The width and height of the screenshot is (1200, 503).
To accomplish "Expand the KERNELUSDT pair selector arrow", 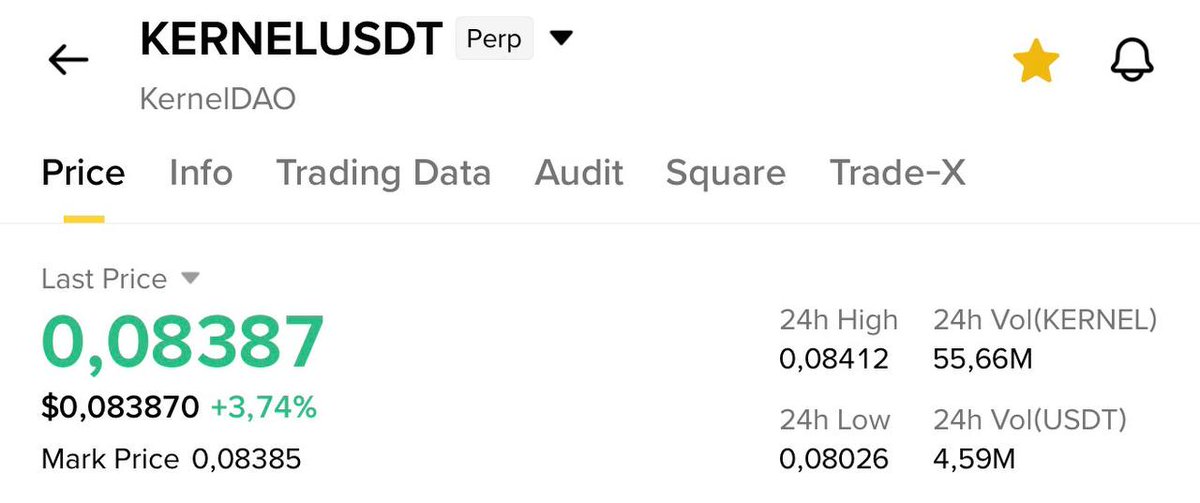I will (x=562, y=39).
